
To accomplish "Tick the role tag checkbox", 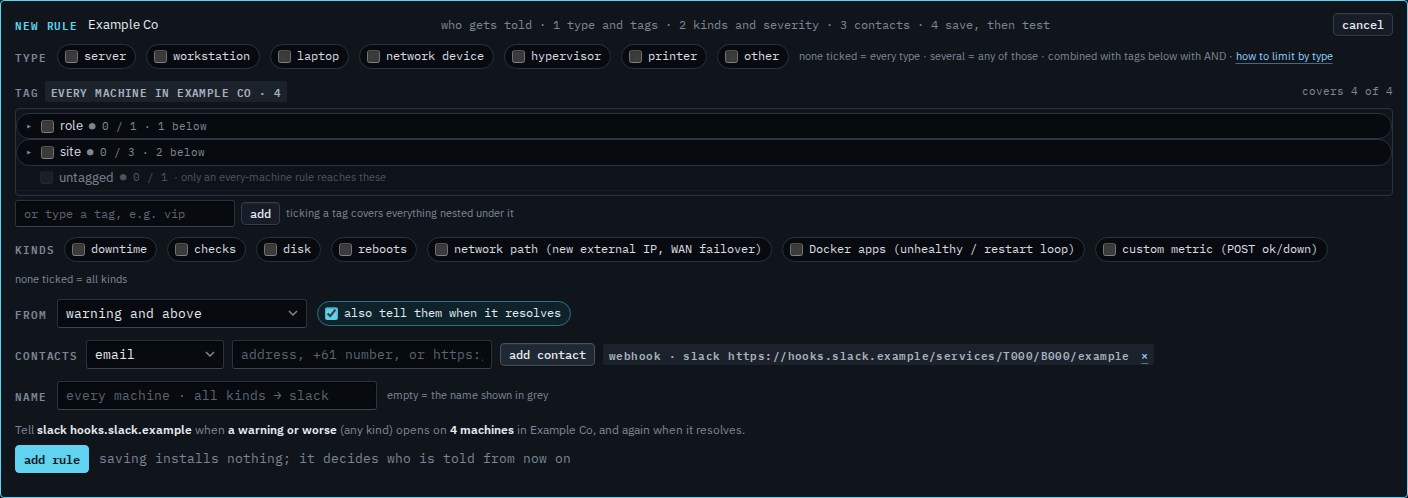I will (x=47, y=126).
